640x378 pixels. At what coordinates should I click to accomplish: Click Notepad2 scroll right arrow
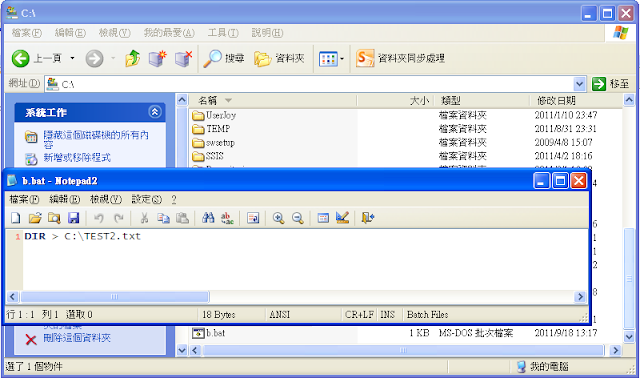(580, 297)
